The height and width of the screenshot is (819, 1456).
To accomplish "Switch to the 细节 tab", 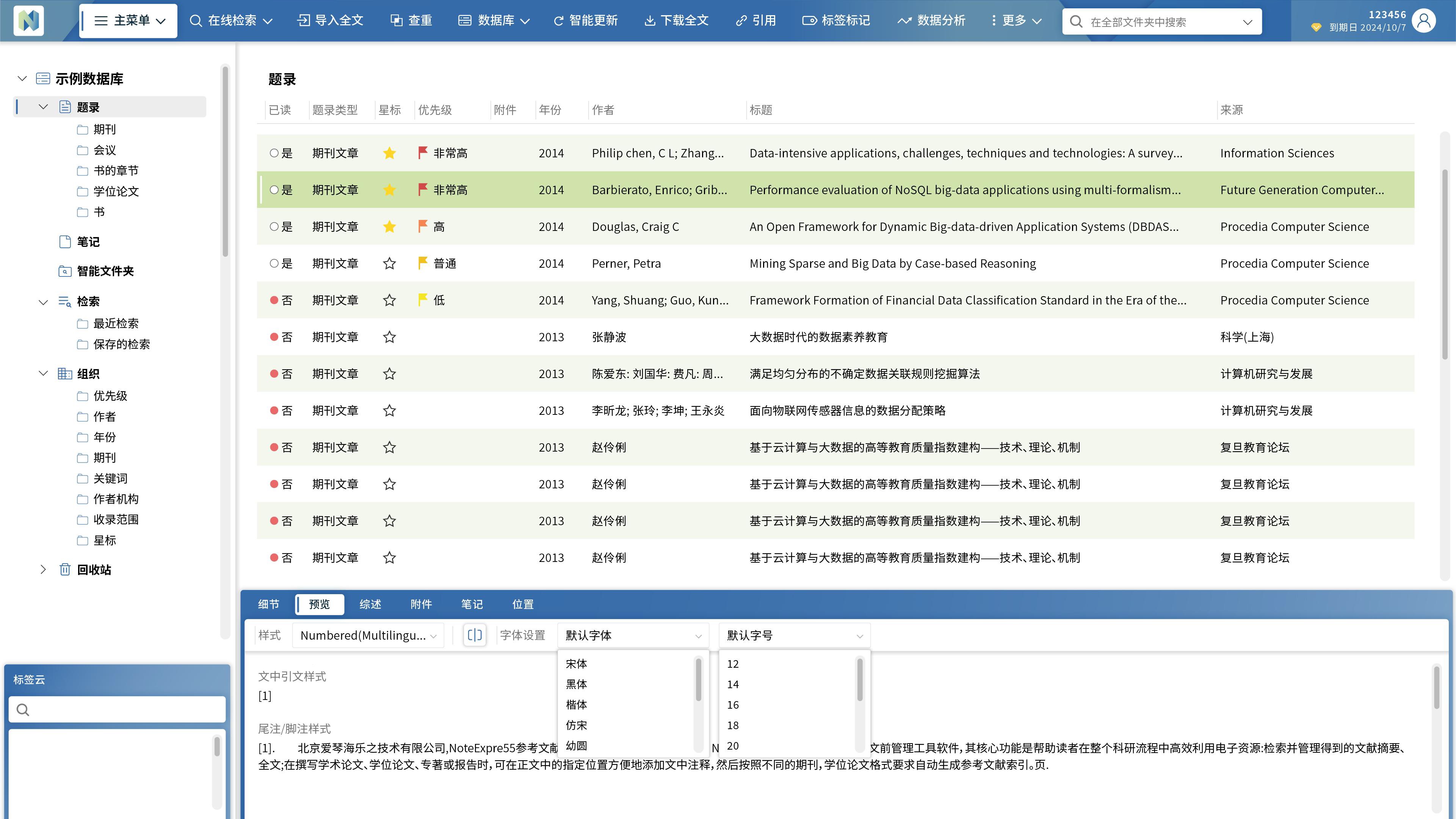I will pos(268,604).
